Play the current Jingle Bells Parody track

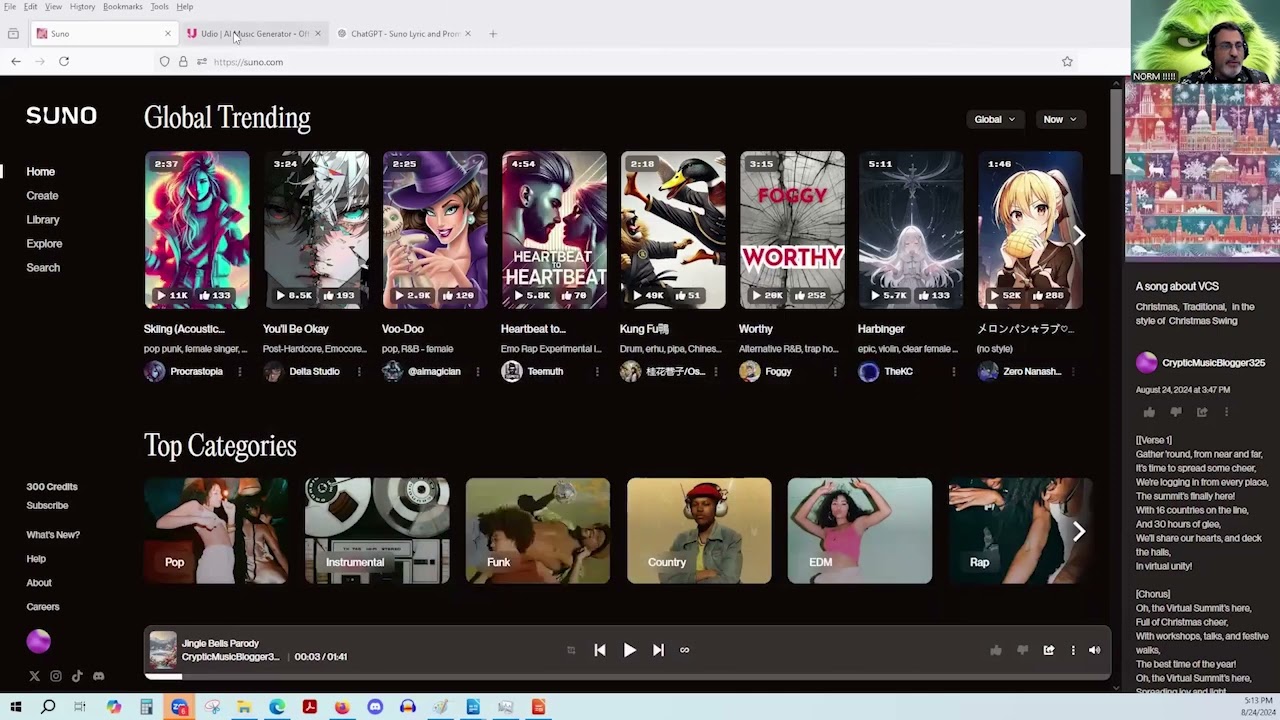pyautogui.click(x=629, y=650)
